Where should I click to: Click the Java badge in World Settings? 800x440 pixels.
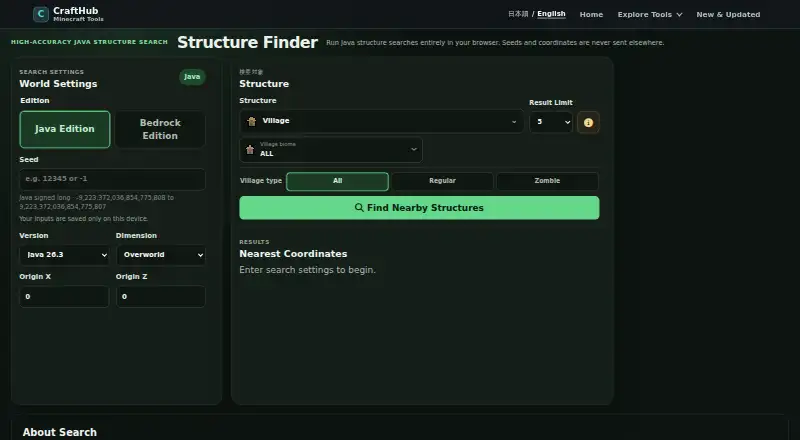pos(192,77)
